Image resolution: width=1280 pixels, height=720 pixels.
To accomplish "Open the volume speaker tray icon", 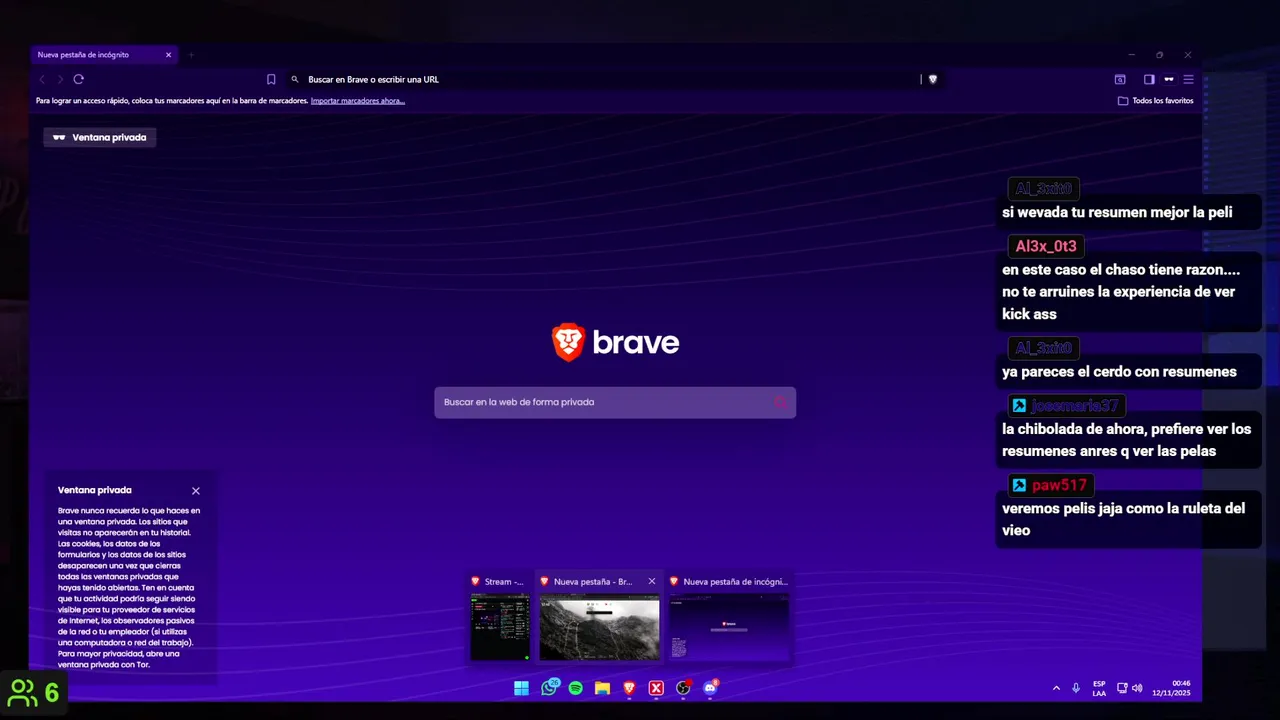I will click(1137, 688).
